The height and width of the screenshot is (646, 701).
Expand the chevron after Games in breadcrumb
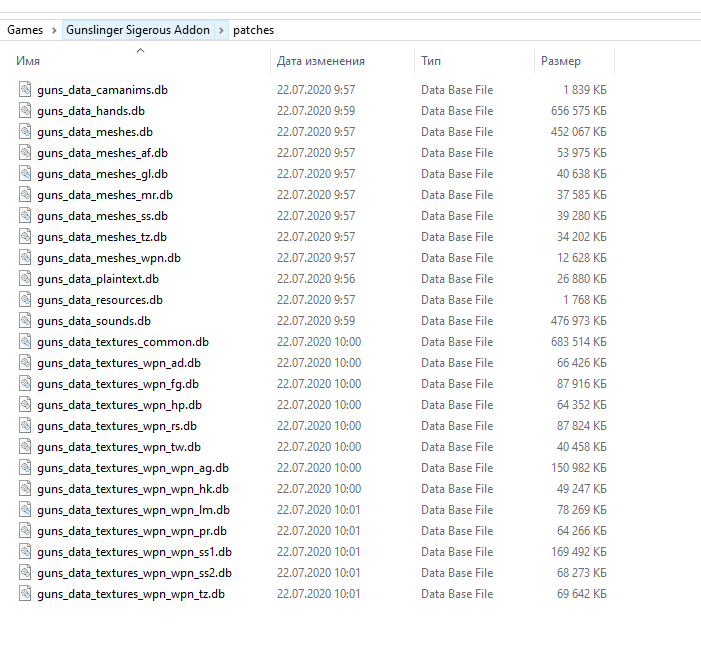click(53, 30)
